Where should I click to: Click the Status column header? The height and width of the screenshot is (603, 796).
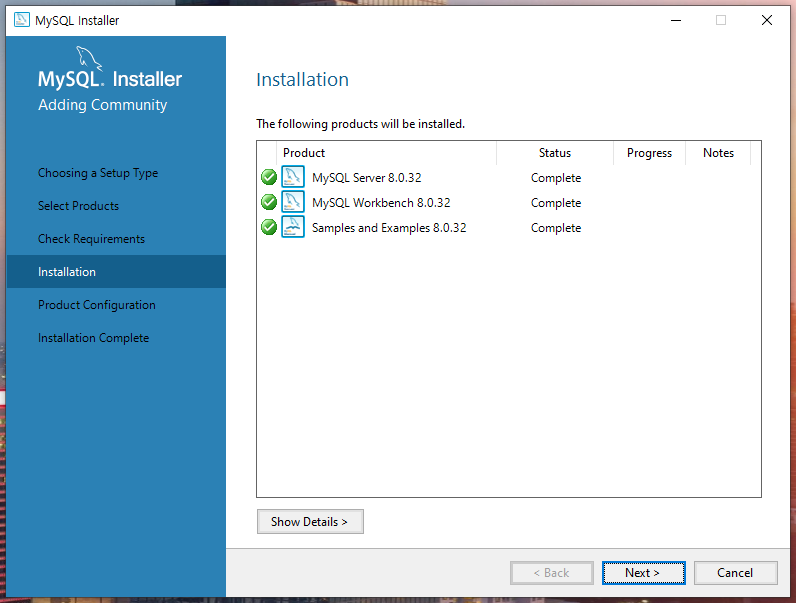coord(555,153)
